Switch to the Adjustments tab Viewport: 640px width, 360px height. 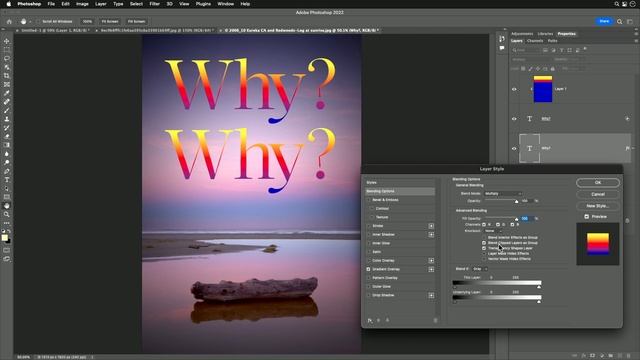point(522,34)
